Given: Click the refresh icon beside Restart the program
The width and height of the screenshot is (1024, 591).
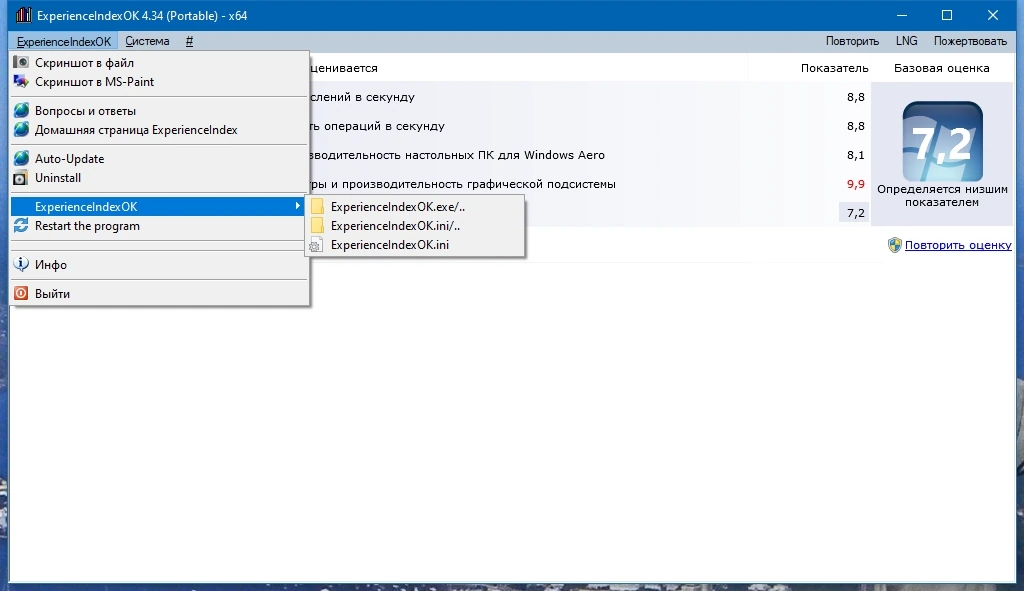Looking at the screenshot, I should point(21,225).
